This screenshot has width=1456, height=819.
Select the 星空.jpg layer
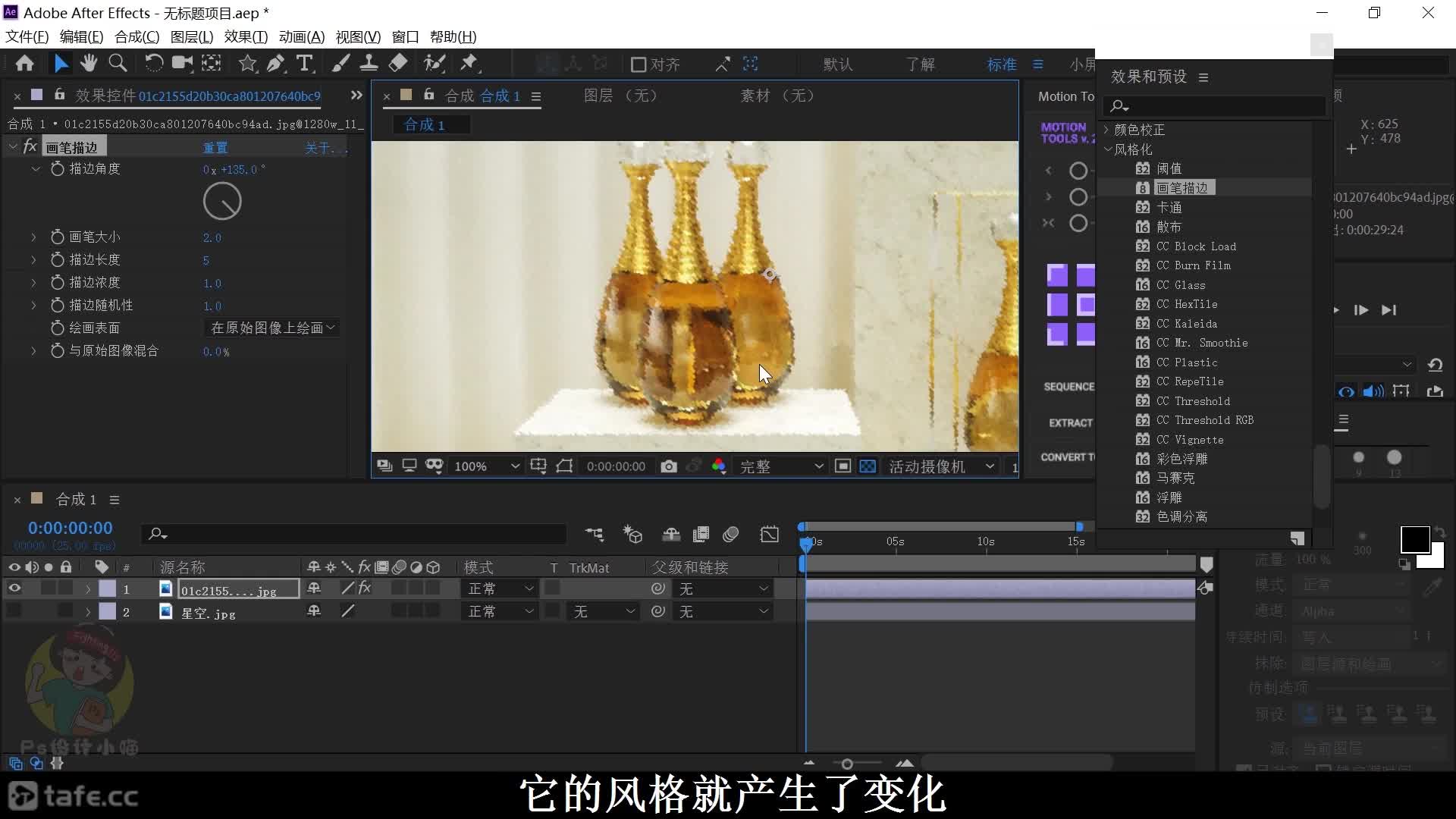[208, 613]
